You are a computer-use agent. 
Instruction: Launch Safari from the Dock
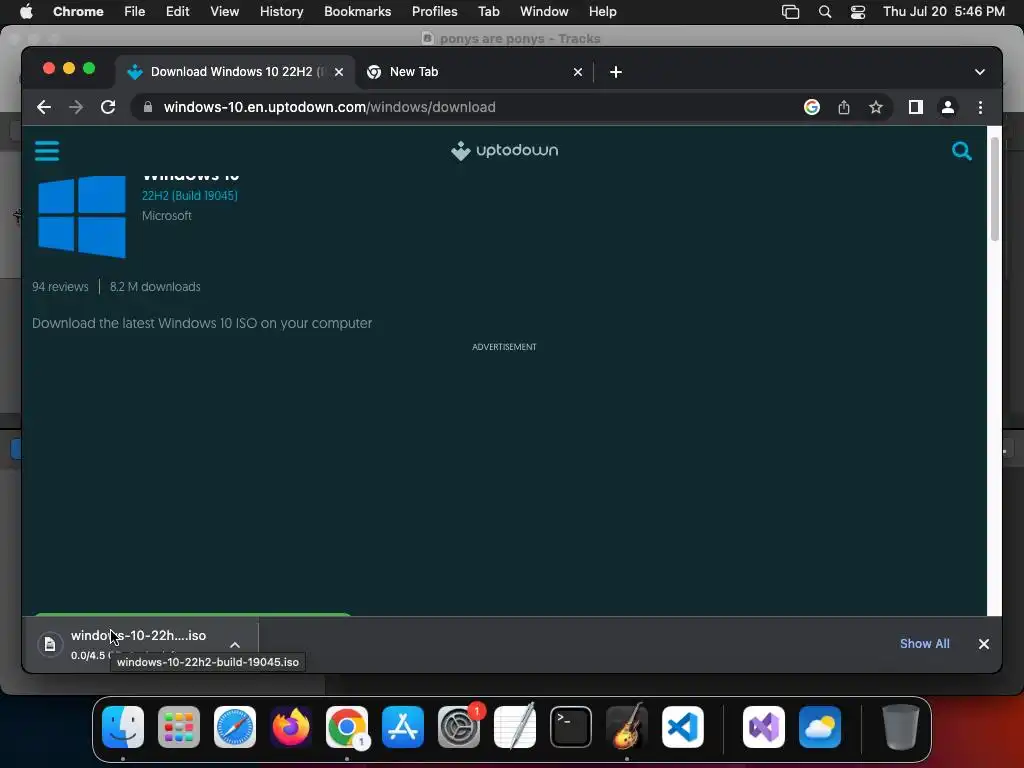tap(235, 727)
